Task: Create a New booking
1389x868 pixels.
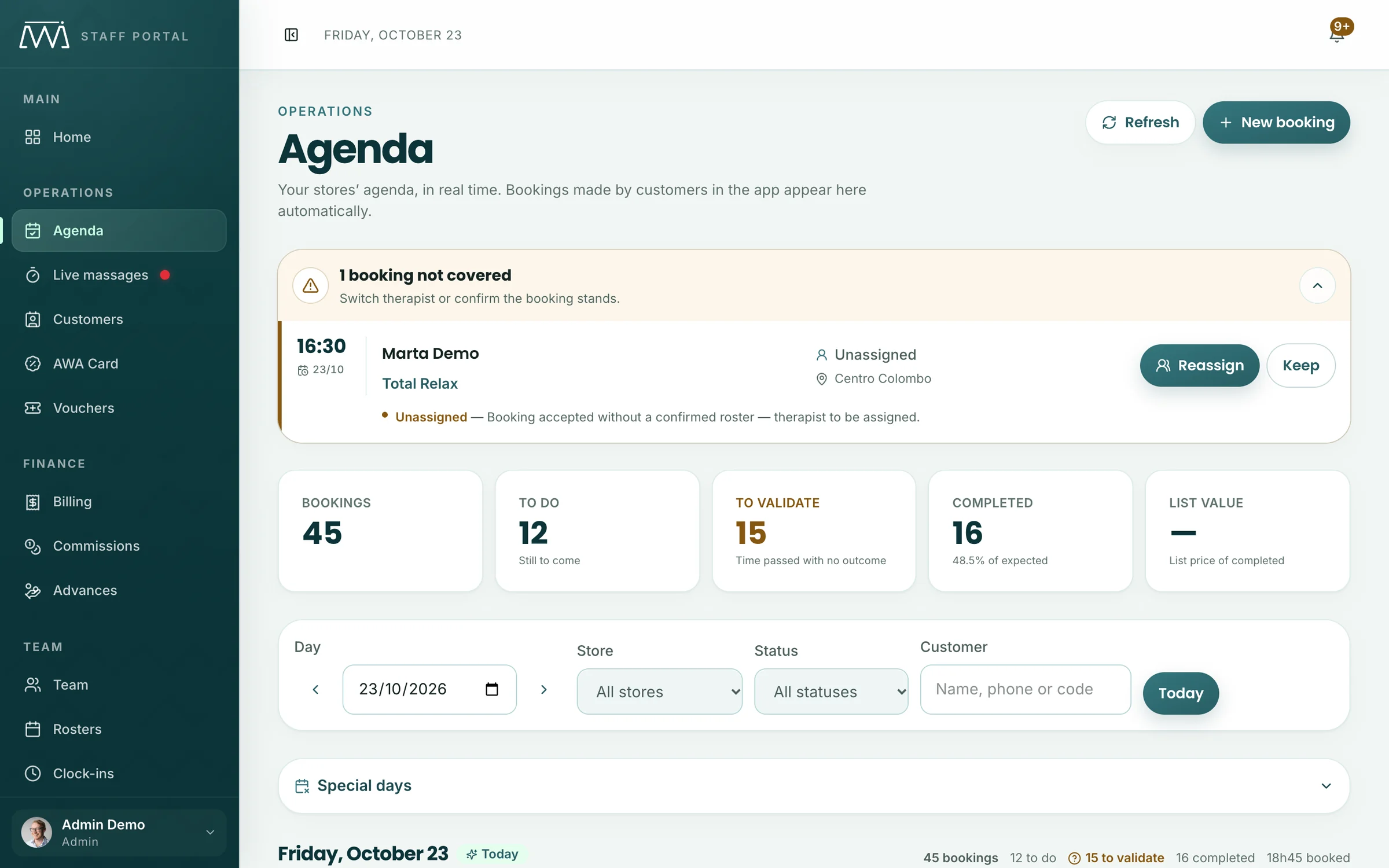Action: [x=1276, y=123]
